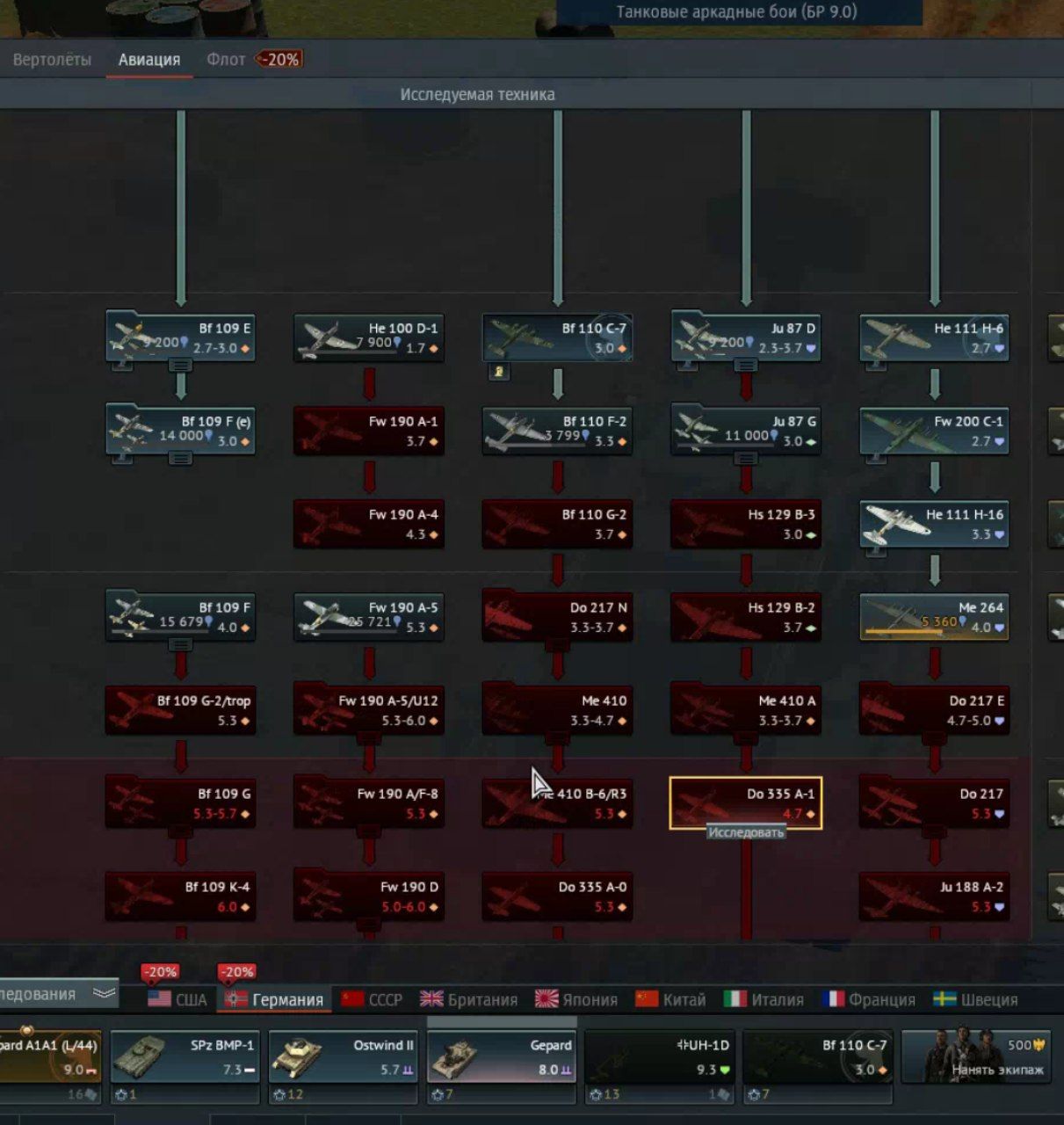Screen dimensions: 1064x1125
Task: Select the locked Fw 190 A/F-8 group card
Action: click(x=369, y=804)
